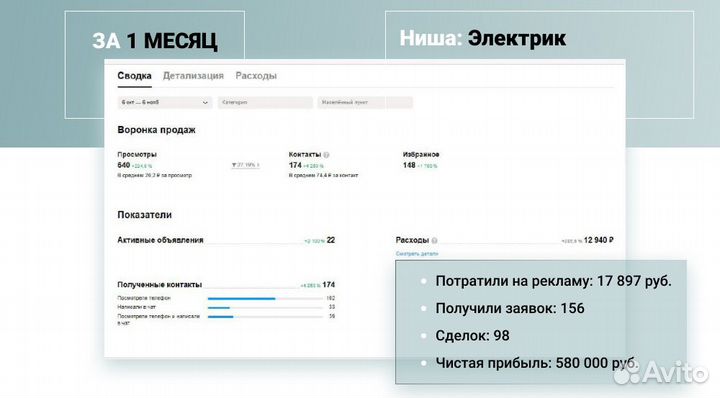Click the Сделок: 98 line

(472, 336)
